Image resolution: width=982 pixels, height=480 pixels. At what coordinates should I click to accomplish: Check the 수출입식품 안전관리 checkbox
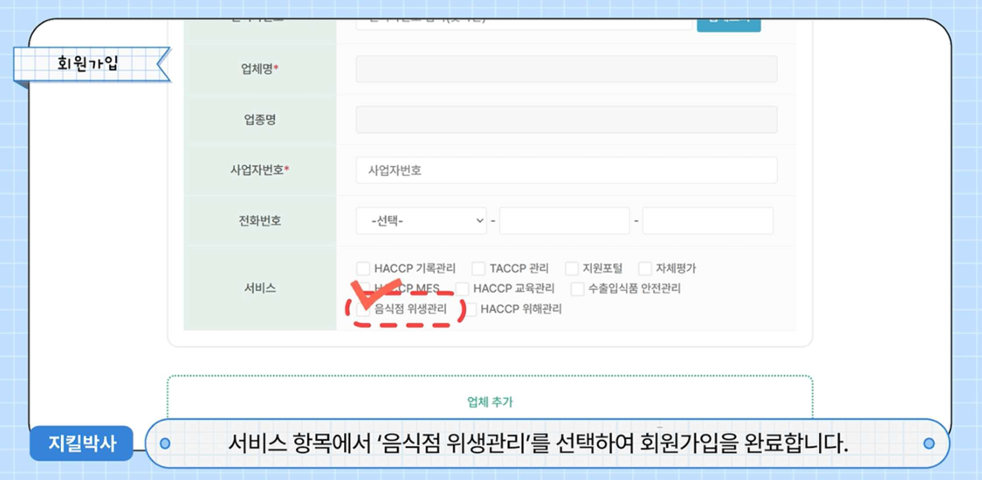[577, 289]
